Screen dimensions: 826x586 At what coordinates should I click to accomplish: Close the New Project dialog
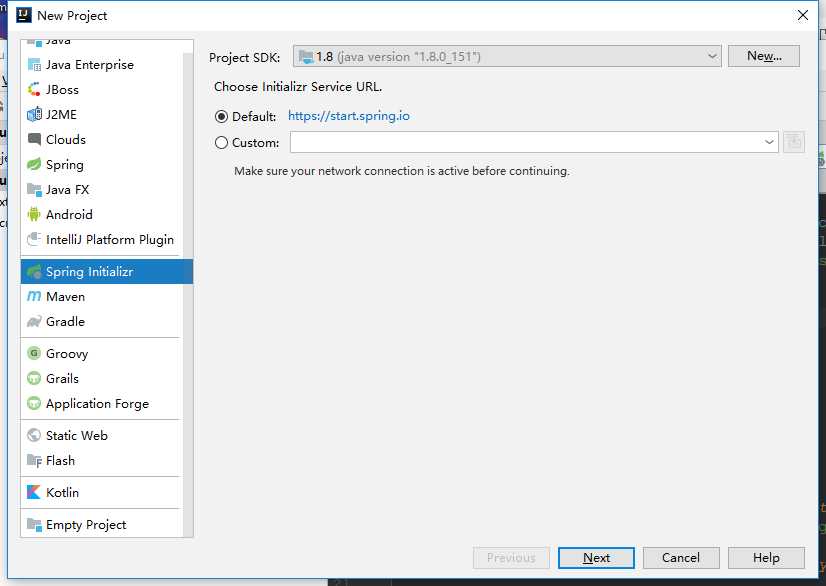[802, 15]
